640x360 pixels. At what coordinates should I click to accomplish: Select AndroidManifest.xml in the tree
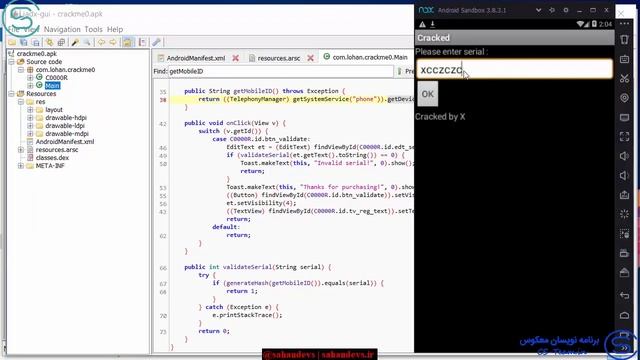(64, 142)
